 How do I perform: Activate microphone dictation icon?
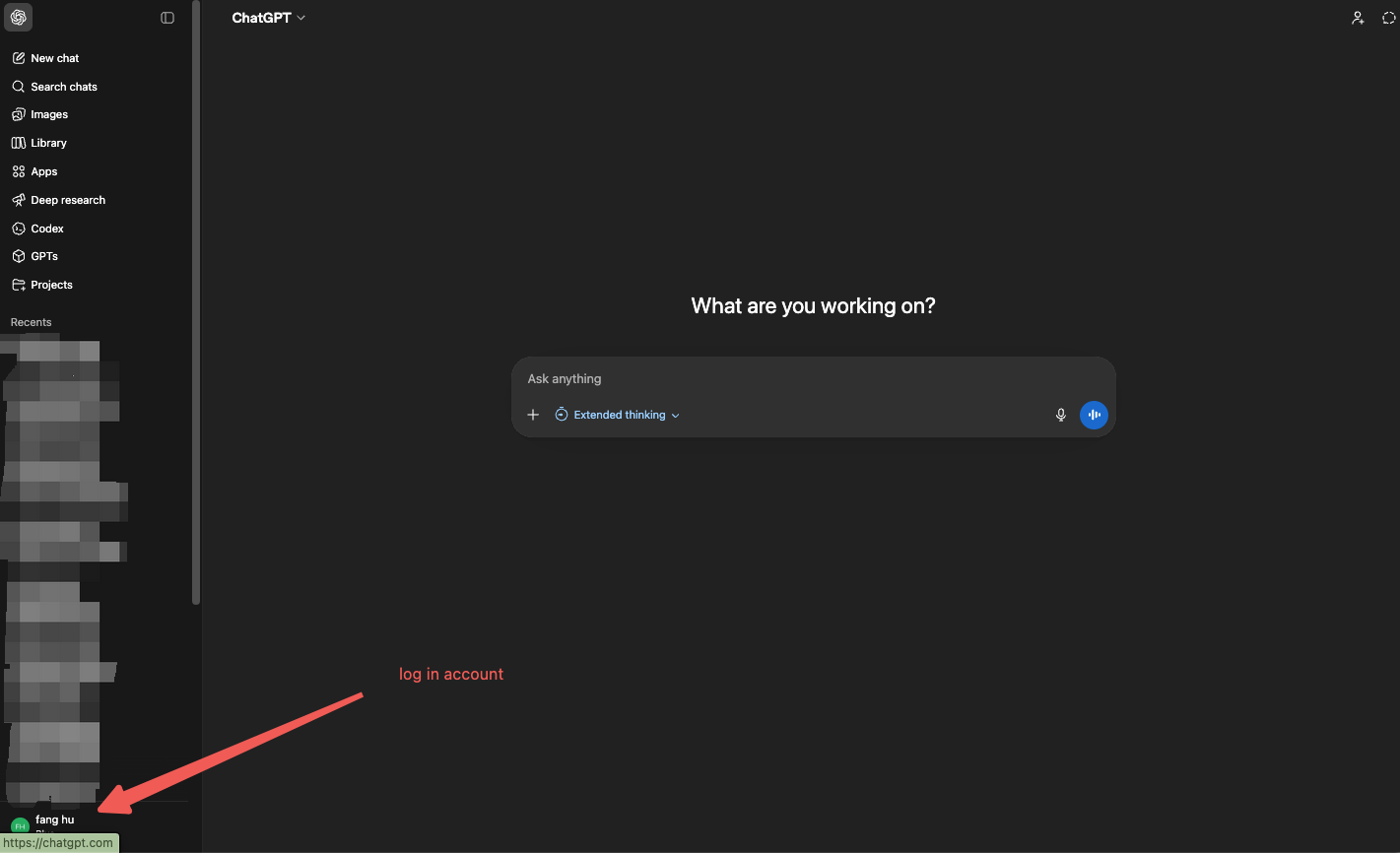tap(1061, 415)
